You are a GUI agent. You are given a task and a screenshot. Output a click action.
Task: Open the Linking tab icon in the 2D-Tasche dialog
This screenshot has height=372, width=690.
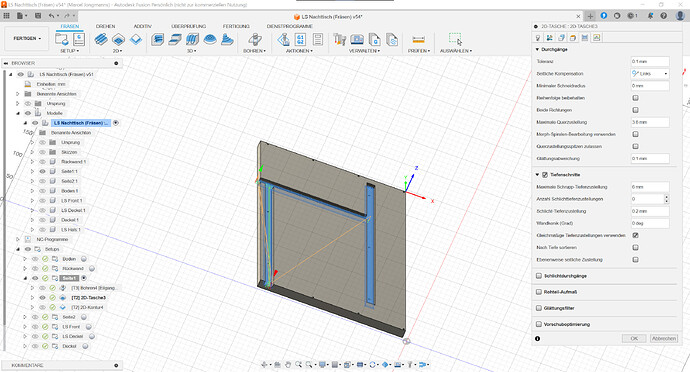click(x=596, y=38)
